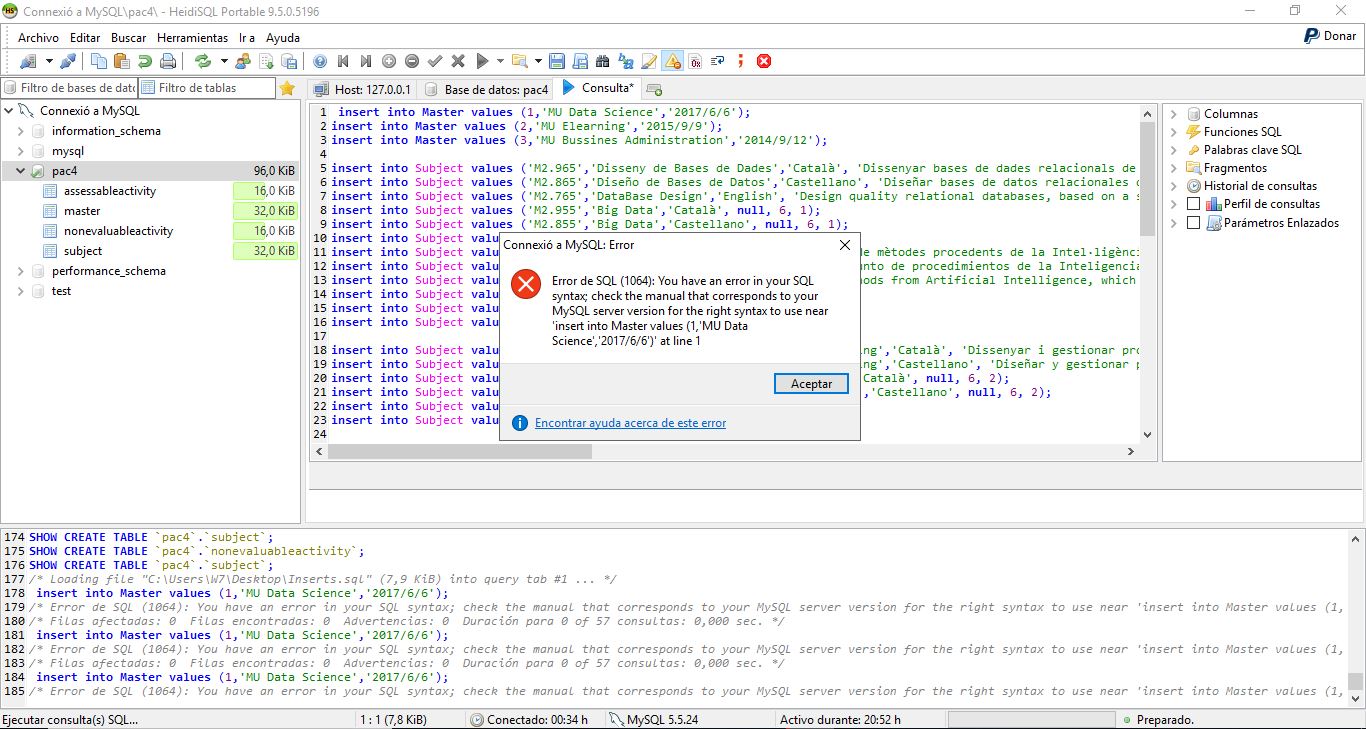Click the post checkmark icon
The width and height of the screenshot is (1366, 729).
[435, 61]
